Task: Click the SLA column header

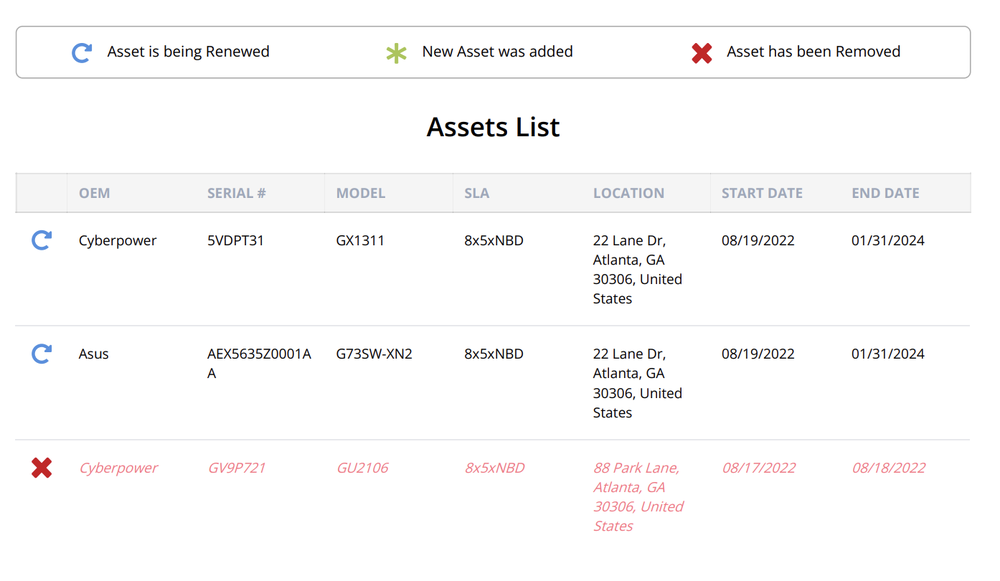Action: coord(477,193)
